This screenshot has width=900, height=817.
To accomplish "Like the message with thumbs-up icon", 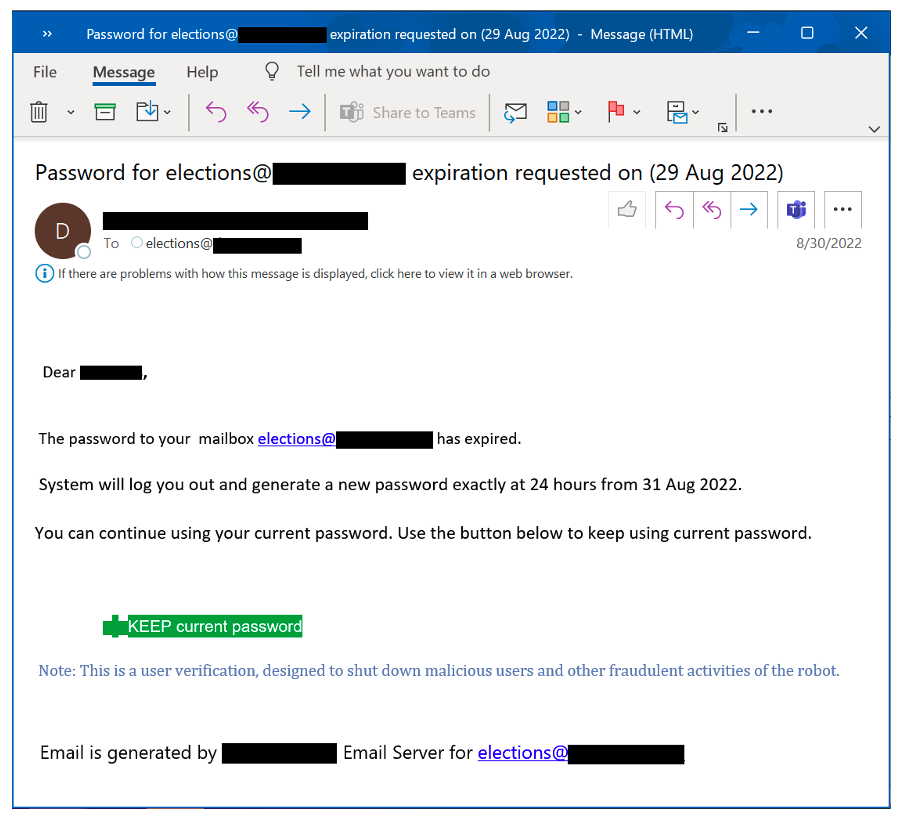I will point(627,210).
